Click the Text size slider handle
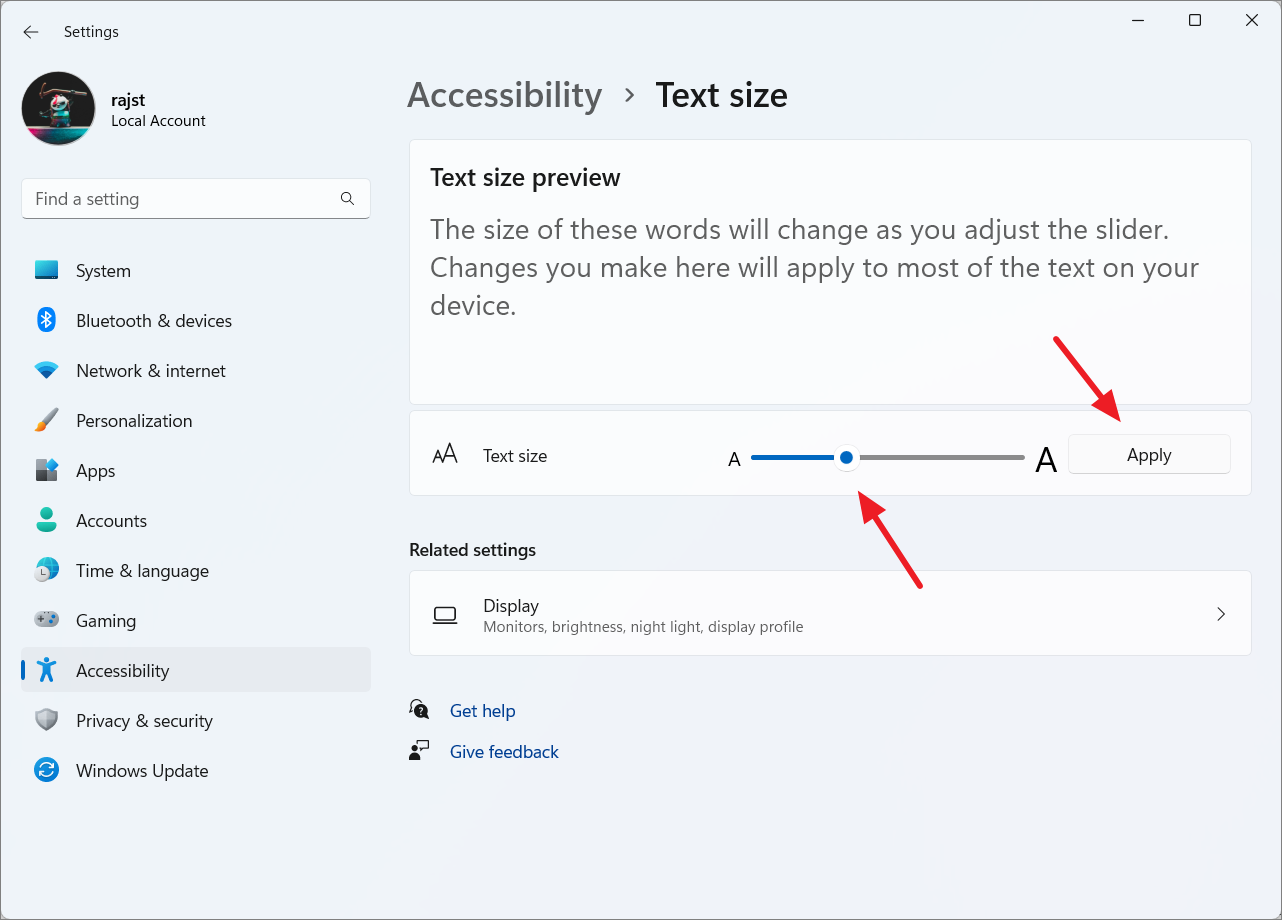Image resolution: width=1282 pixels, height=920 pixels. click(x=847, y=457)
